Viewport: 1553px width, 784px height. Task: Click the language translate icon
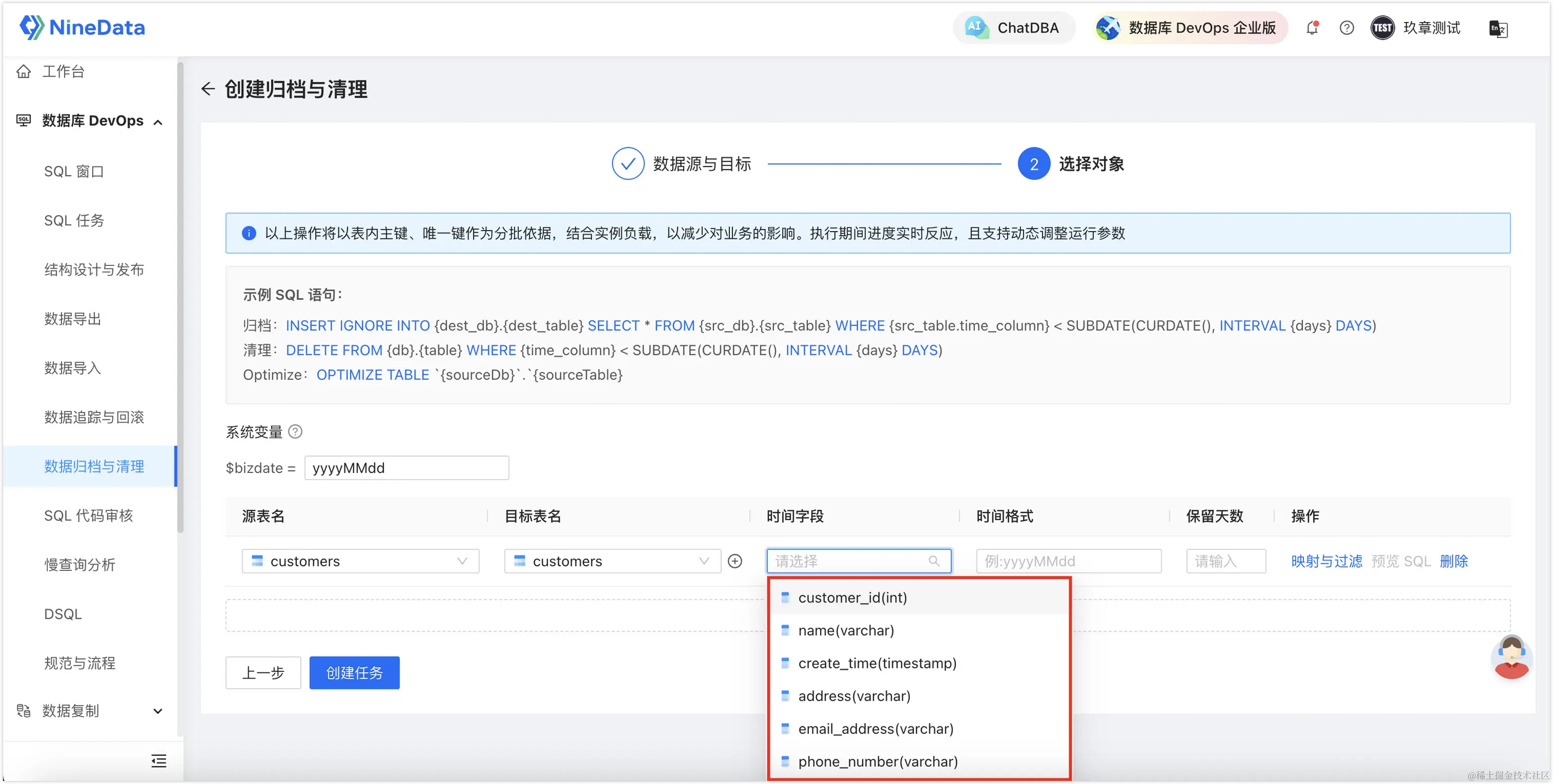pos(1498,28)
